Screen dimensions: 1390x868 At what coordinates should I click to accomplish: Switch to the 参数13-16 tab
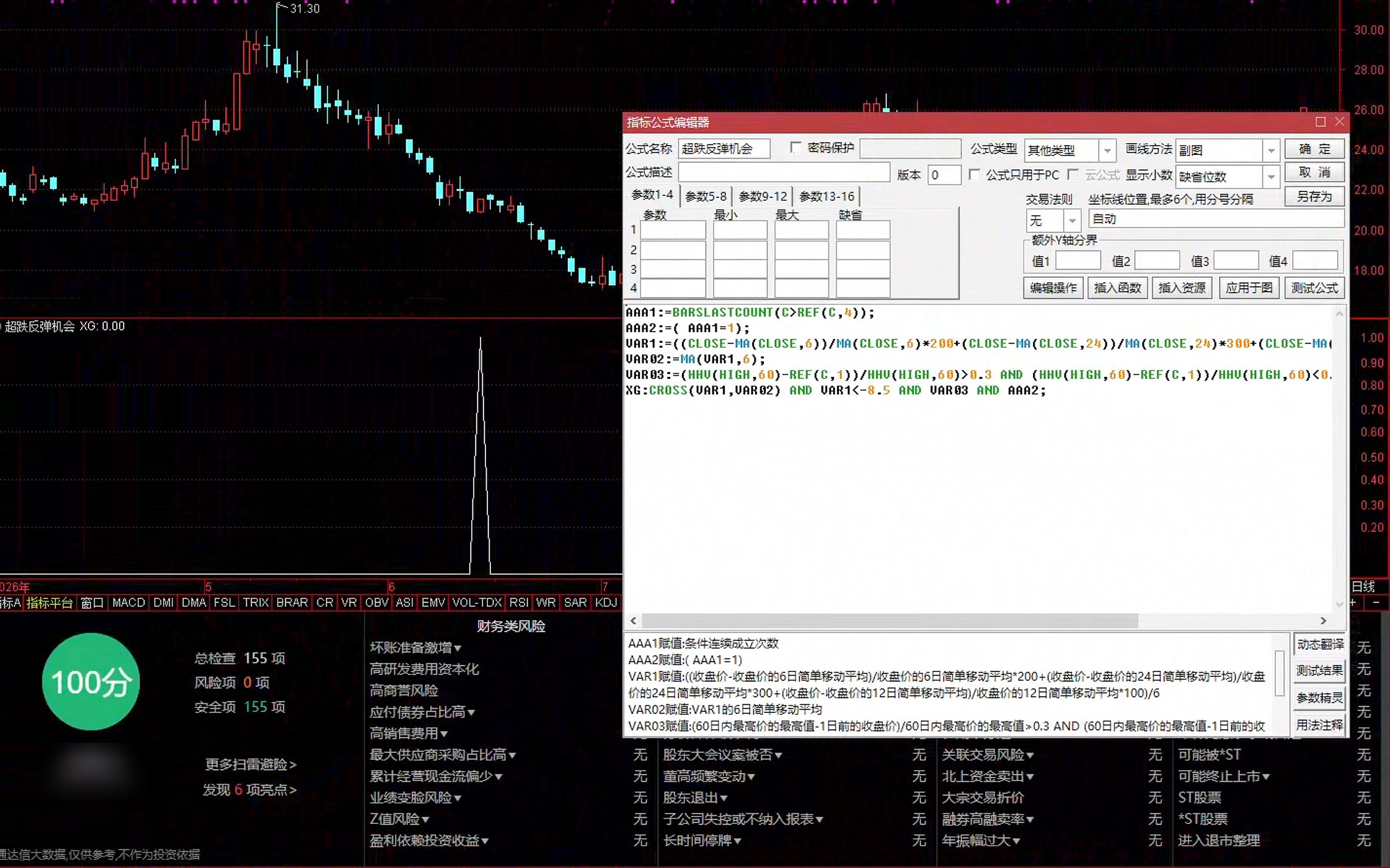pyautogui.click(x=826, y=197)
